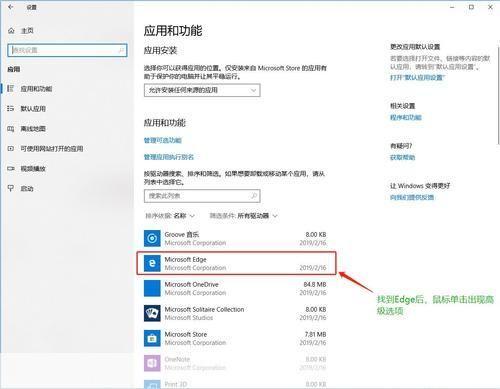Focus the settings search field

click(x=67, y=50)
